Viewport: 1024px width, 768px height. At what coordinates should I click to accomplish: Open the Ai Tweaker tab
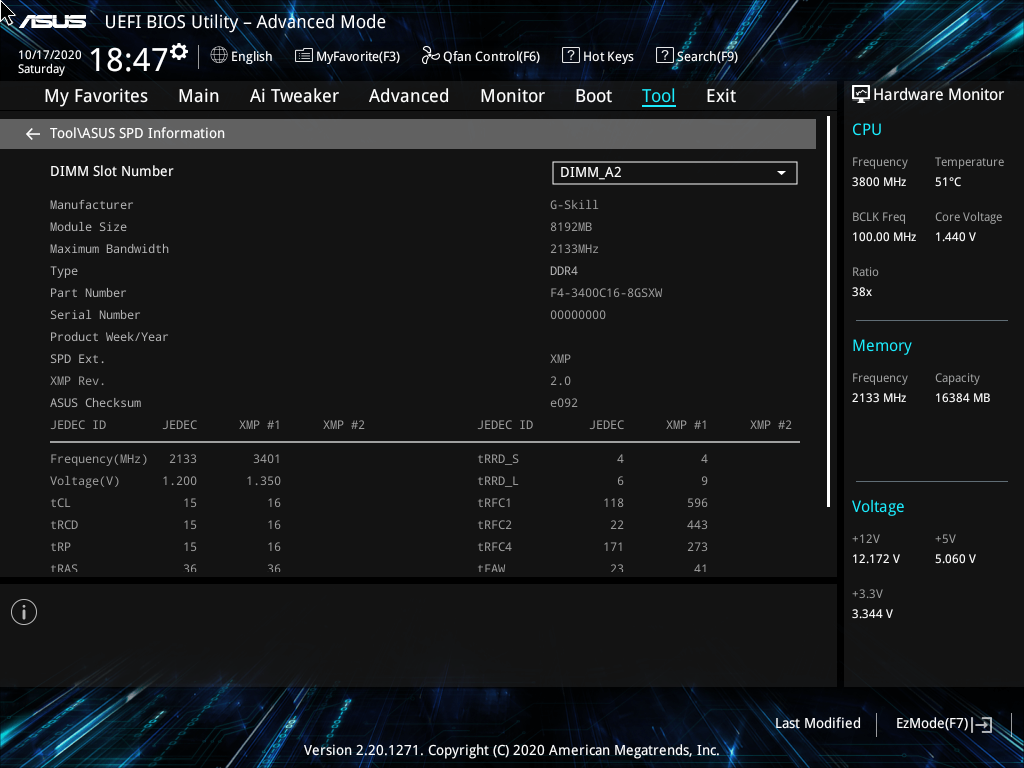click(294, 96)
